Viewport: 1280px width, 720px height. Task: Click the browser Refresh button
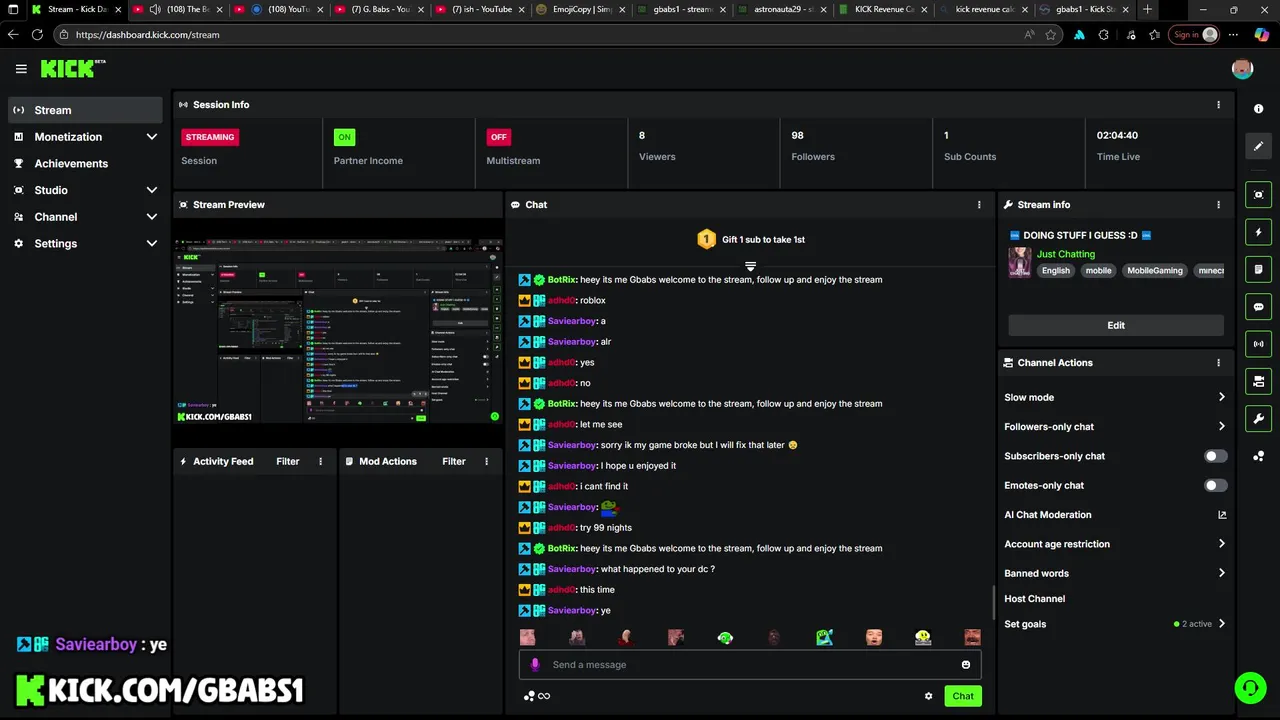click(37, 34)
